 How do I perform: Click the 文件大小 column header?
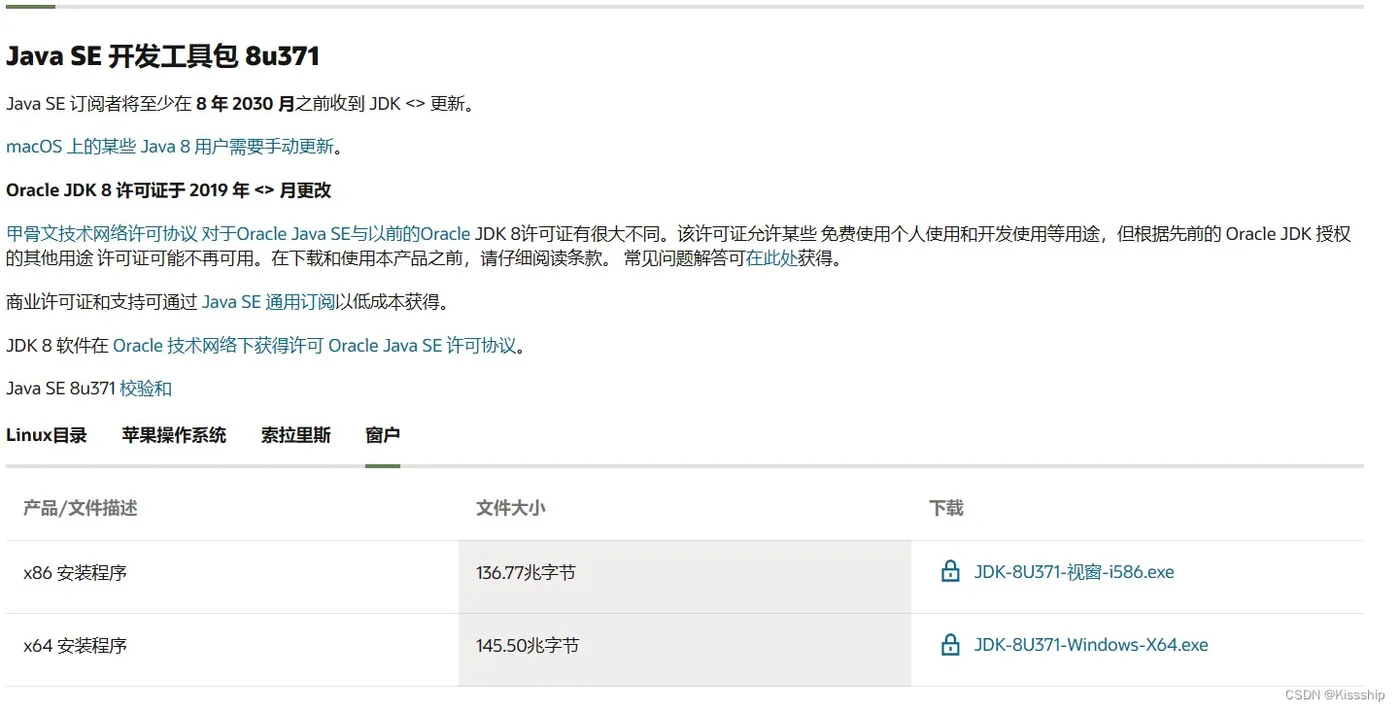(x=511, y=508)
